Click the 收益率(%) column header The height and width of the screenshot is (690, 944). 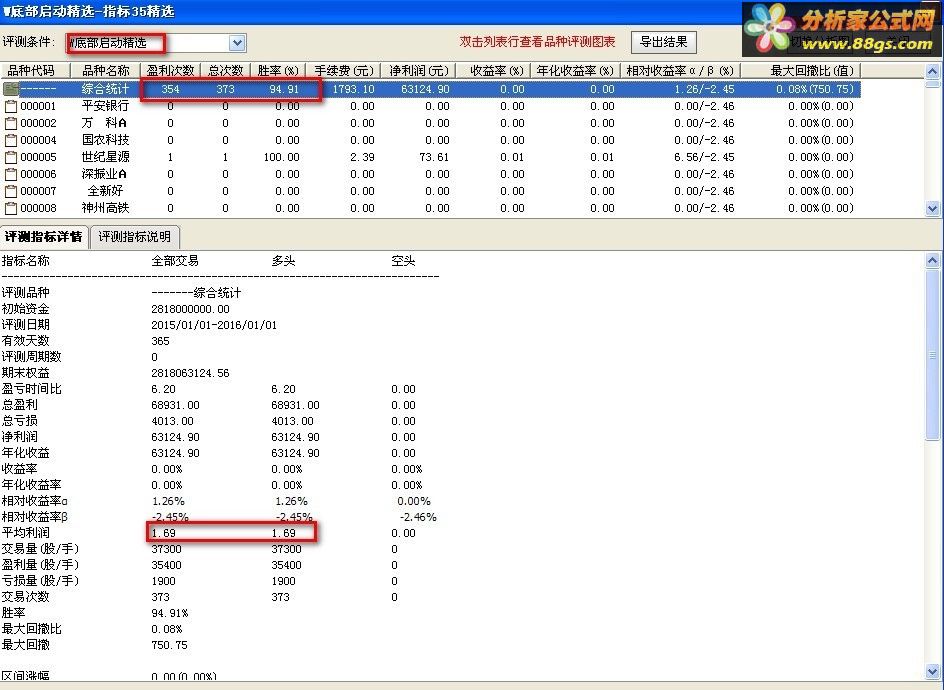[494, 70]
